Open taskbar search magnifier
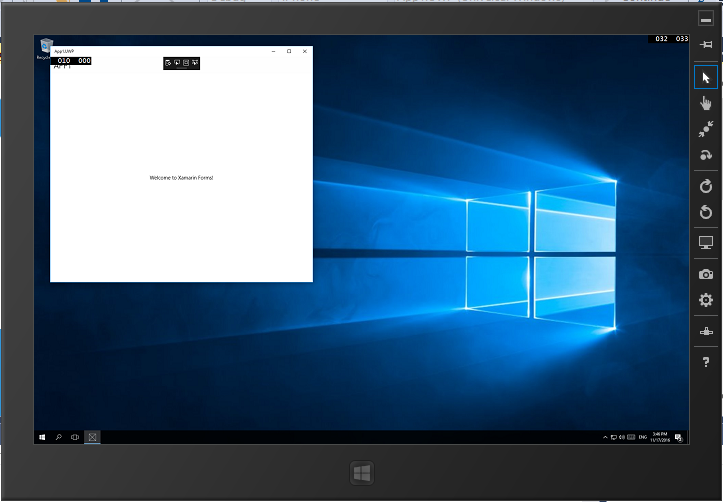 59,437
